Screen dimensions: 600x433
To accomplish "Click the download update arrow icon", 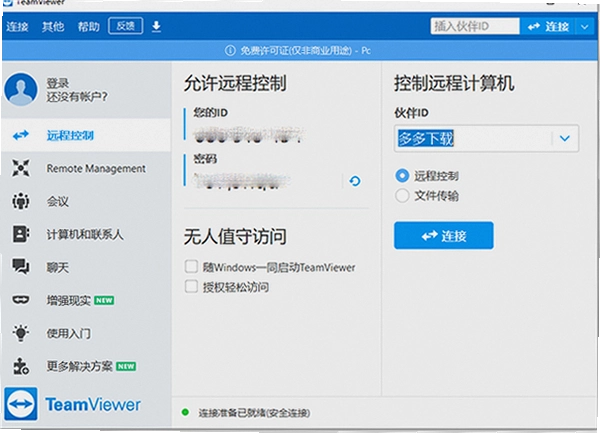I will pos(156,26).
